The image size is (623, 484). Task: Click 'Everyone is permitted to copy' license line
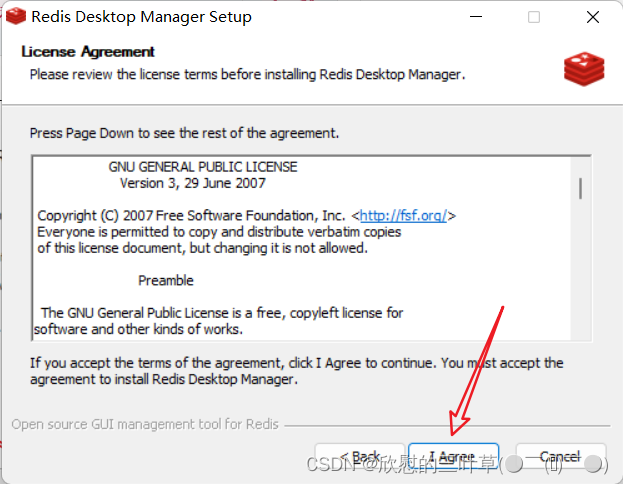(x=219, y=232)
